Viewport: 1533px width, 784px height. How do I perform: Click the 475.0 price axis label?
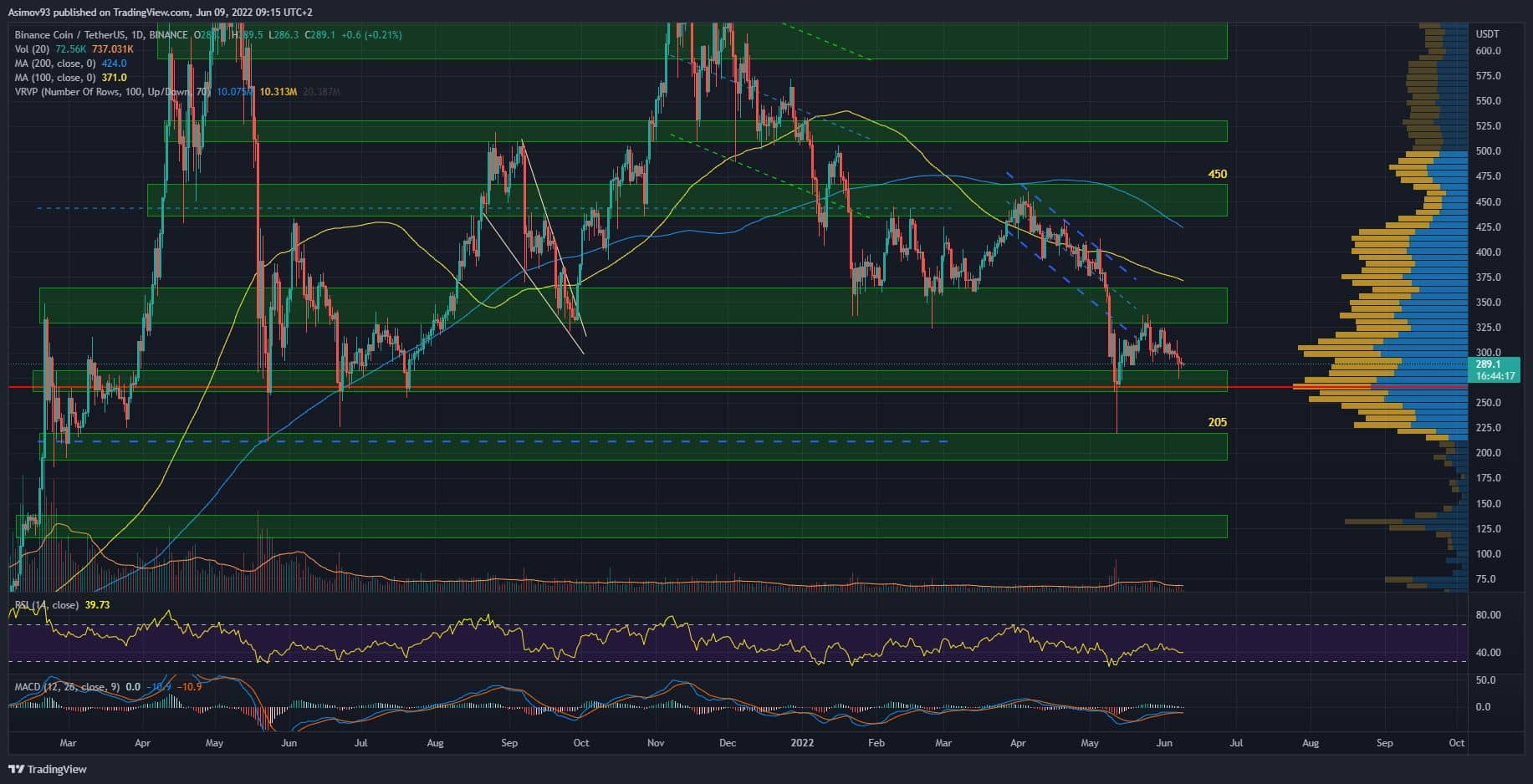[1488, 176]
